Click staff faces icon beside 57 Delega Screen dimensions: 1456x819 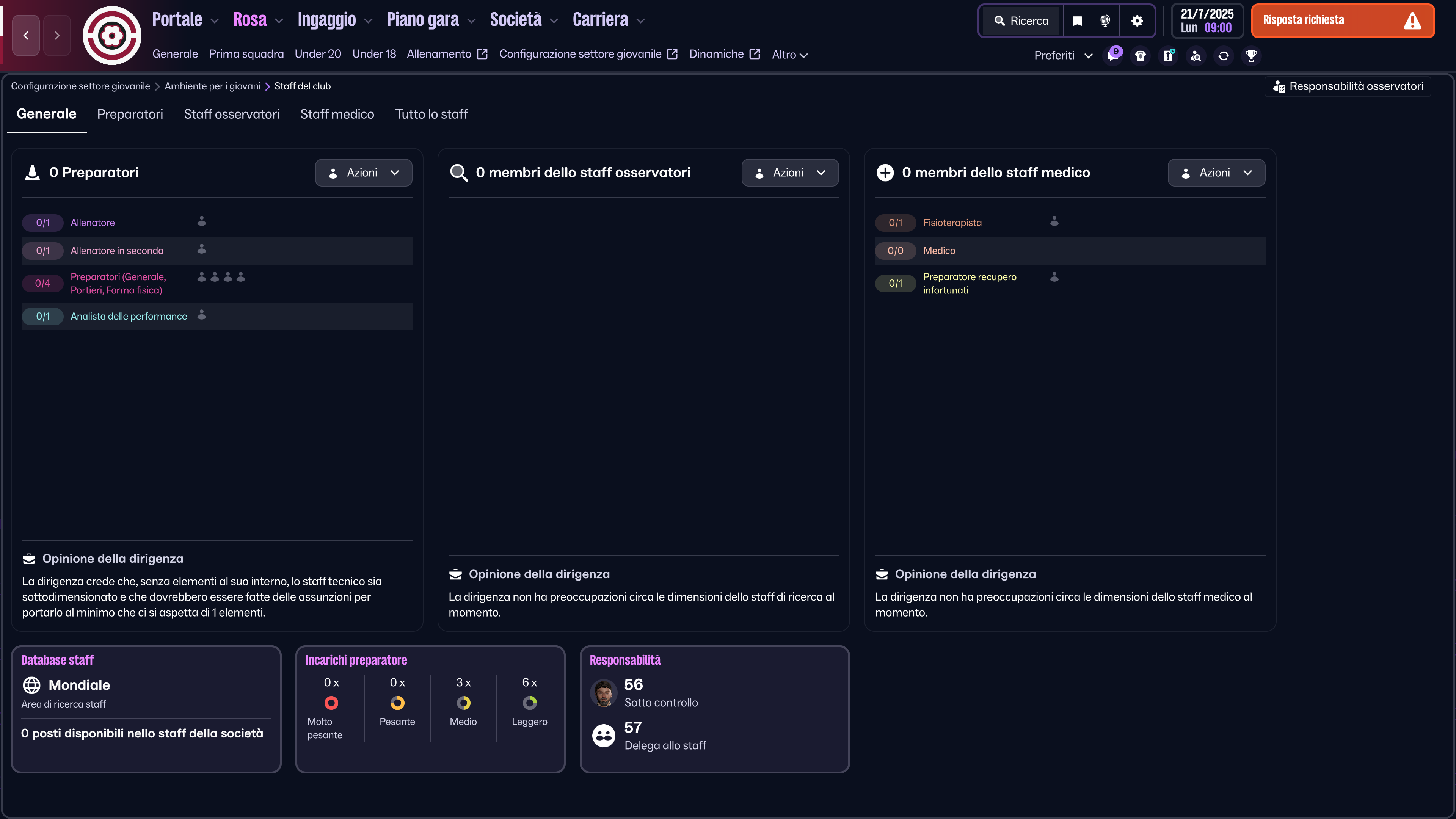[604, 735]
